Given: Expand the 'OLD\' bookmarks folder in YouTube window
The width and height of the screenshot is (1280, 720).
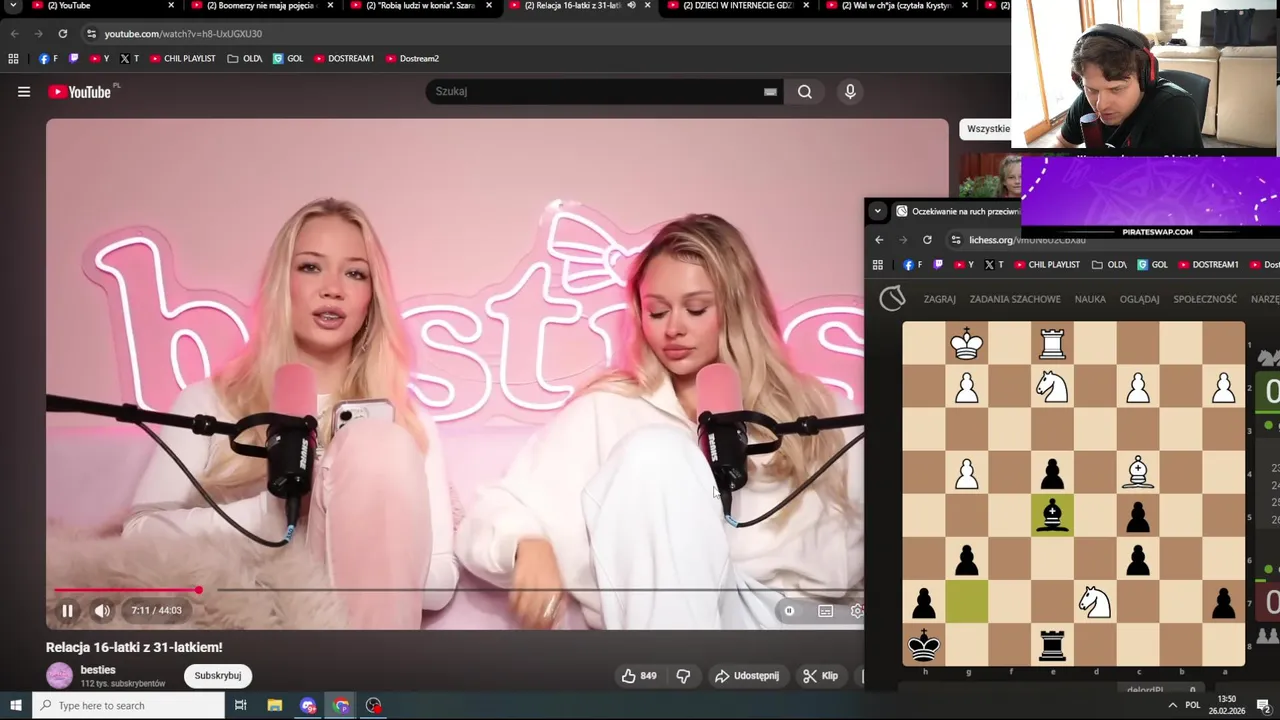Looking at the screenshot, I should [245, 59].
